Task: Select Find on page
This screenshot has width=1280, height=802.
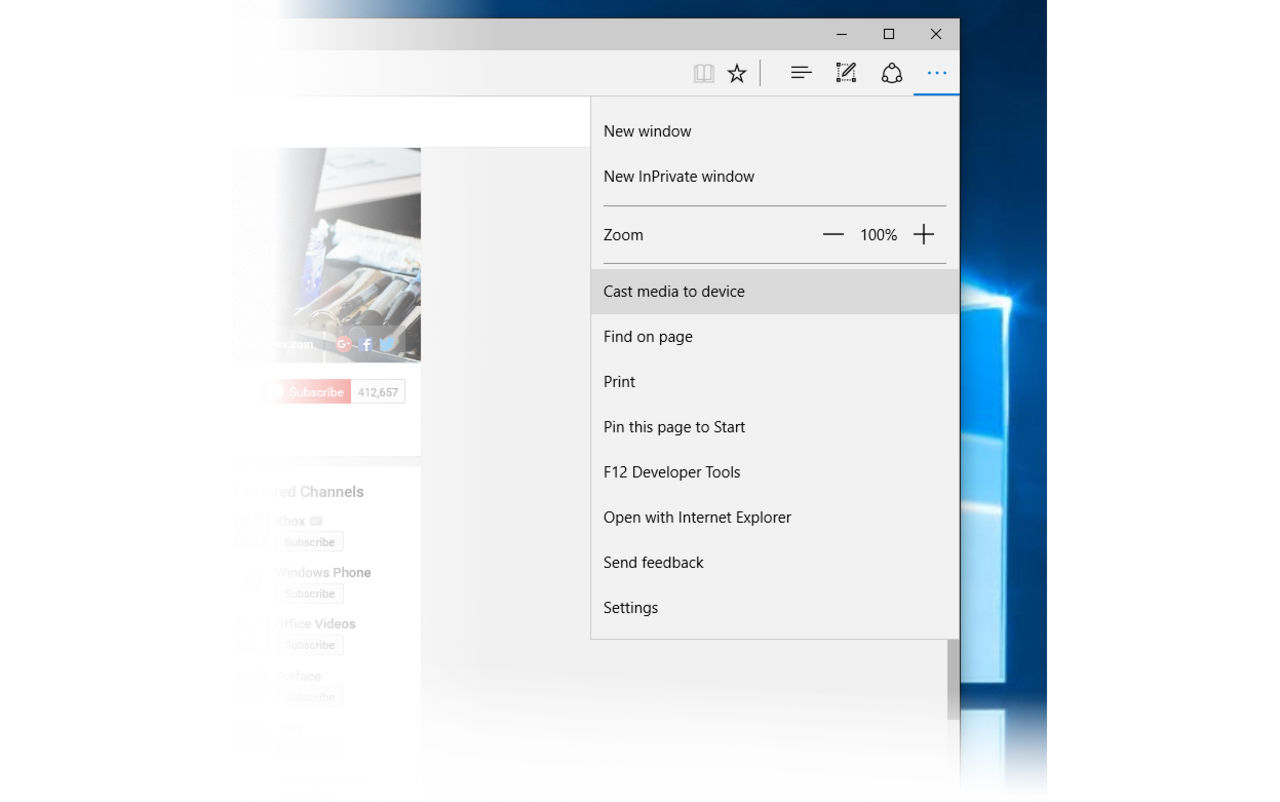Action: click(x=648, y=337)
